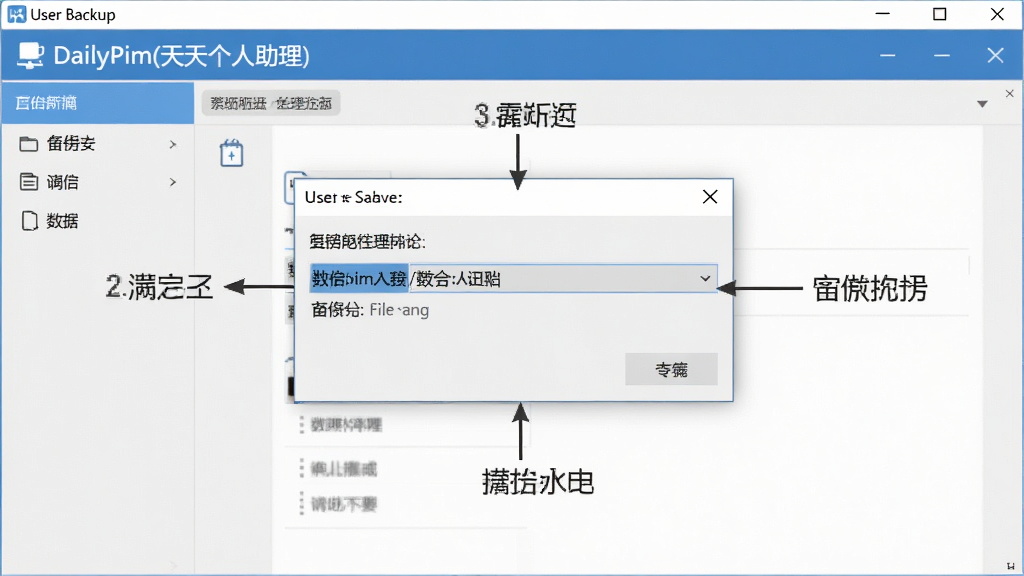Image resolution: width=1024 pixels, height=576 pixels.
Task: Click the File ang label text in dialog
Action: (399, 310)
